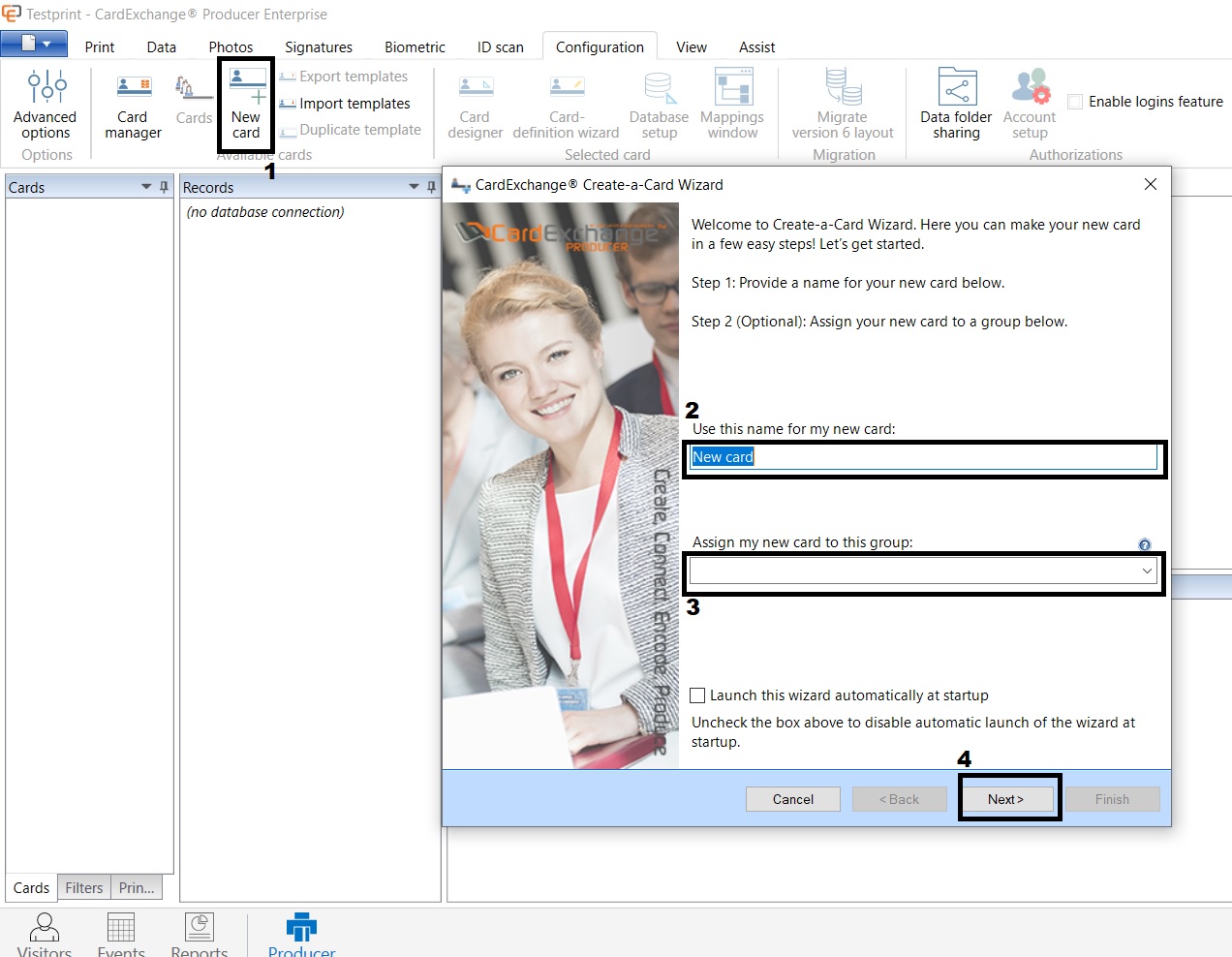Click Cancel in the wizard
Screen dimensions: 1232x957
pos(792,799)
